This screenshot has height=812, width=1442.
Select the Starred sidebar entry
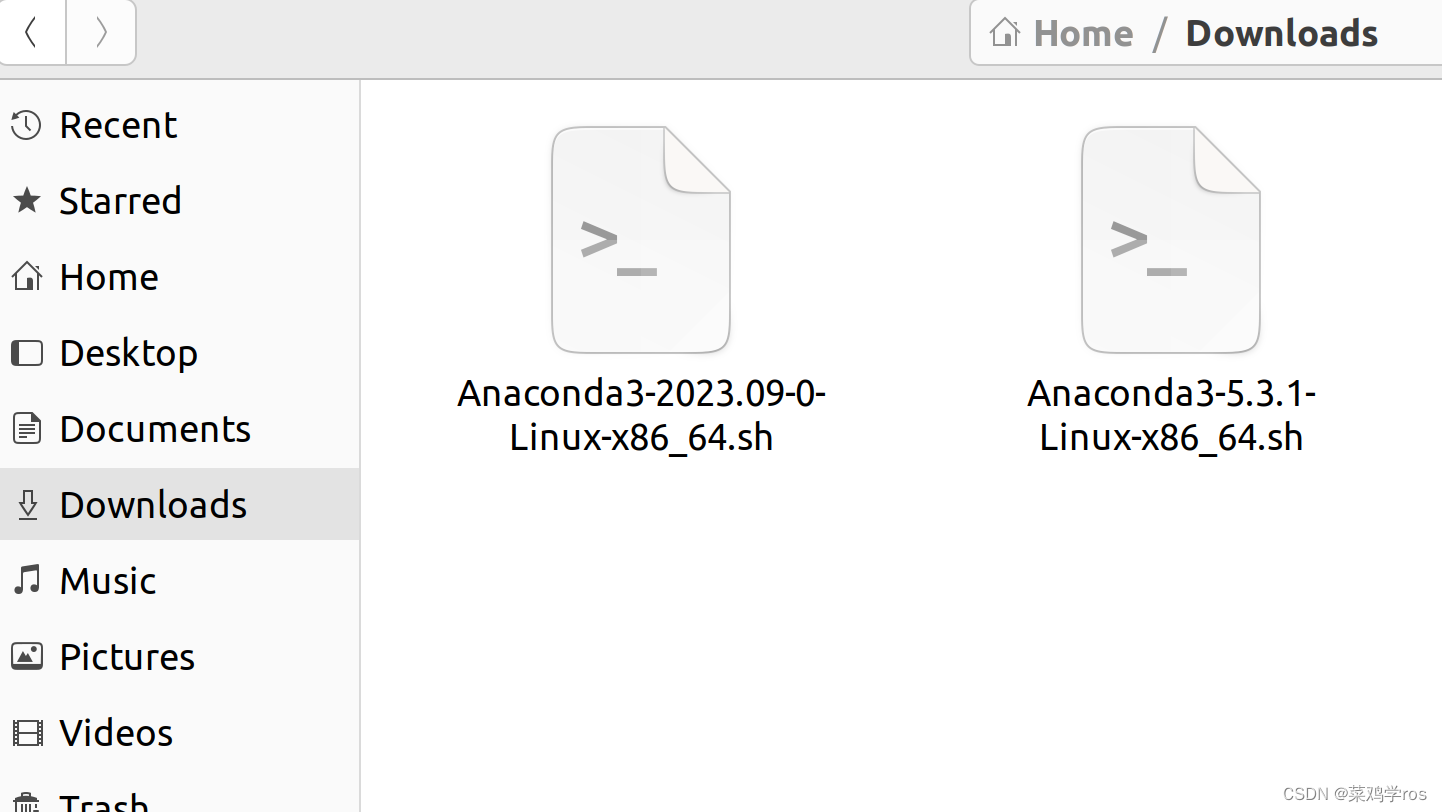(120, 200)
